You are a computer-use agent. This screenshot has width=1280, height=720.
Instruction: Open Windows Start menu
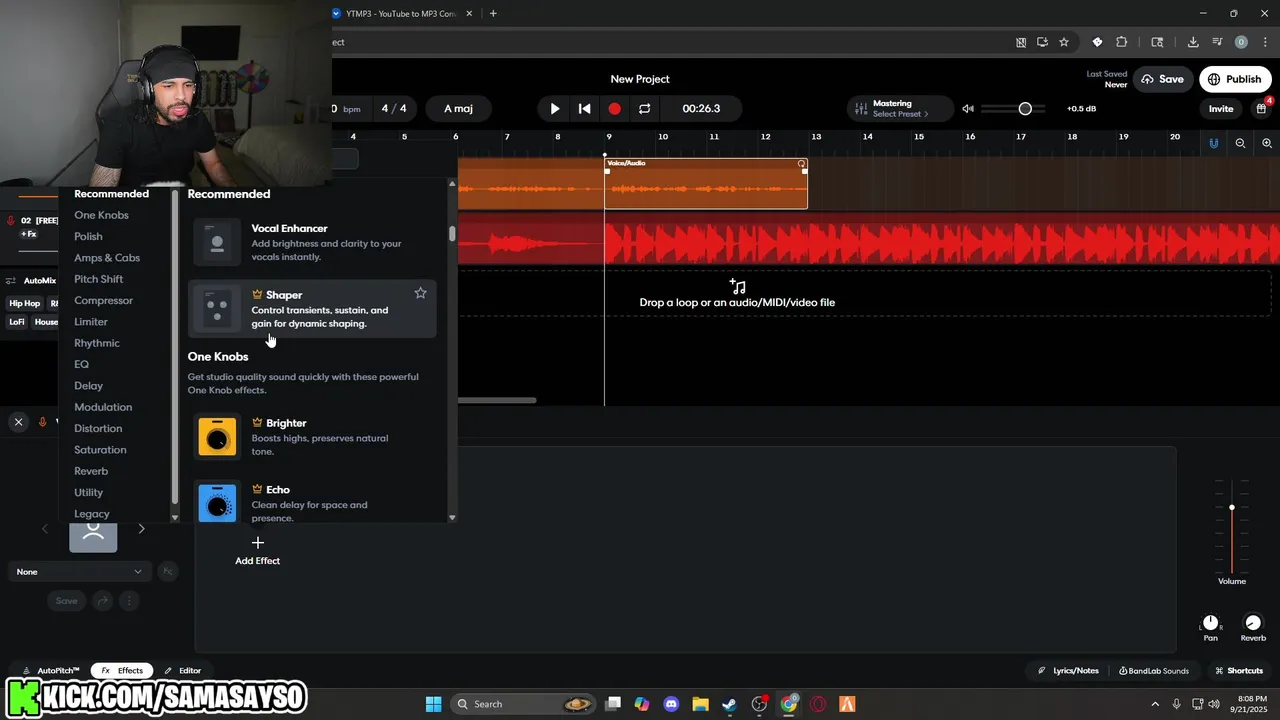pyautogui.click(x=433, y=704)
